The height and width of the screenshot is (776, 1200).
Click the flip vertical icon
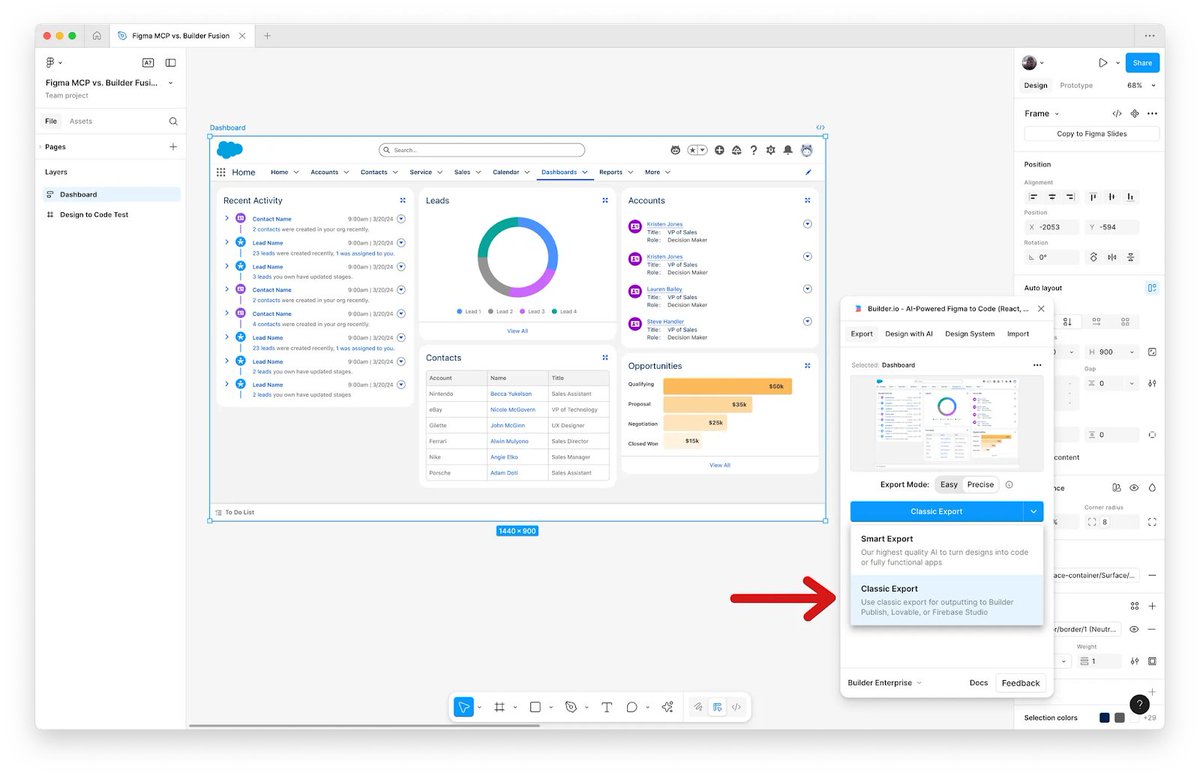coord(1130,257)
